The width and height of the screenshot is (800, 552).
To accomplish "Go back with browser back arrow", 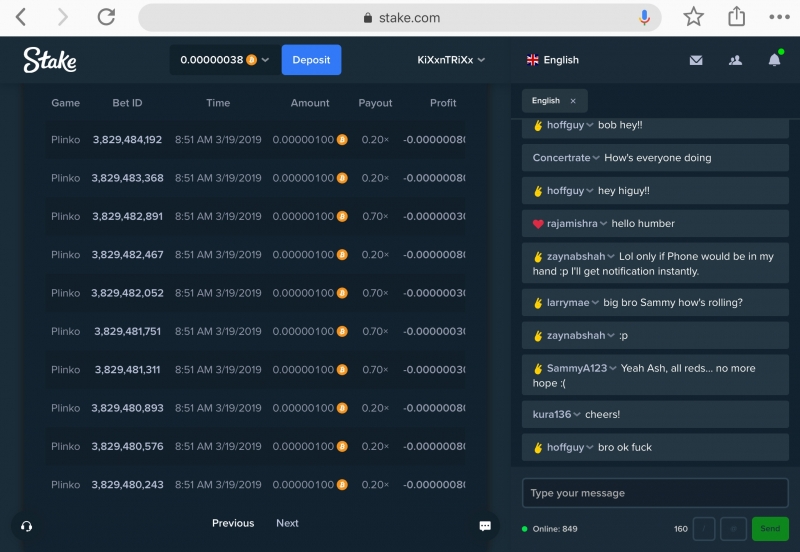I will coord(21,17).
